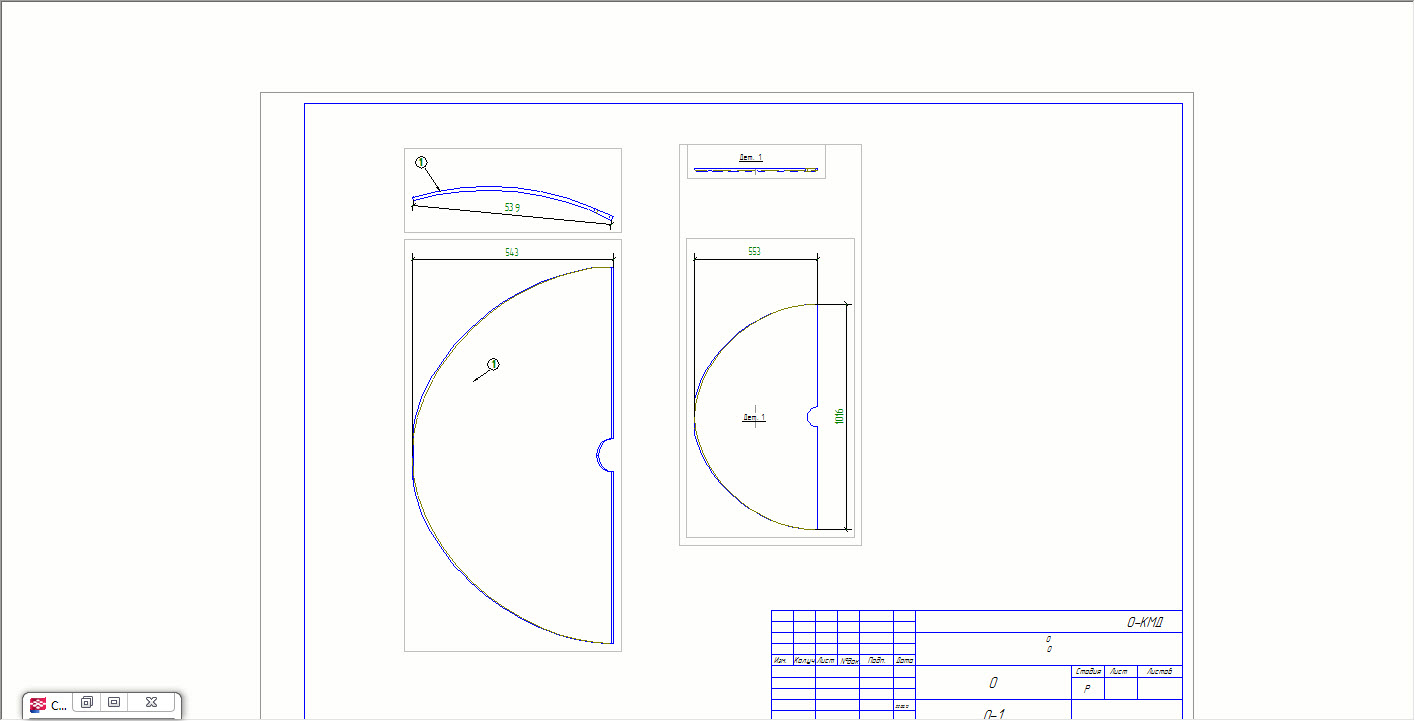This screenshot has height=721, width=1415.
Task: Select the 'Дет. 1' label inside the right semicircle
Action: (x=754, y=416)
